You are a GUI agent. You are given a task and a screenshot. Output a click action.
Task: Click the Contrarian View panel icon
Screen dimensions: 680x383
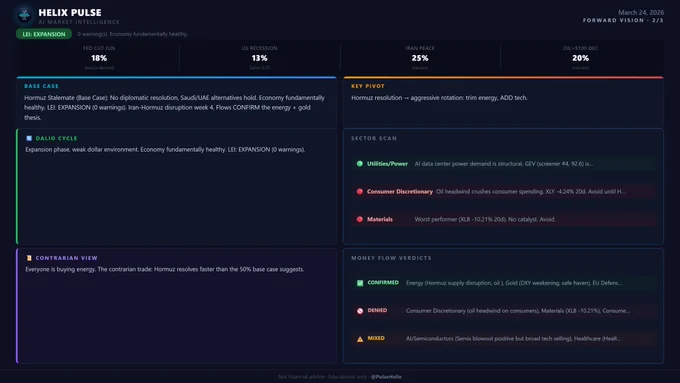(29, 258)
